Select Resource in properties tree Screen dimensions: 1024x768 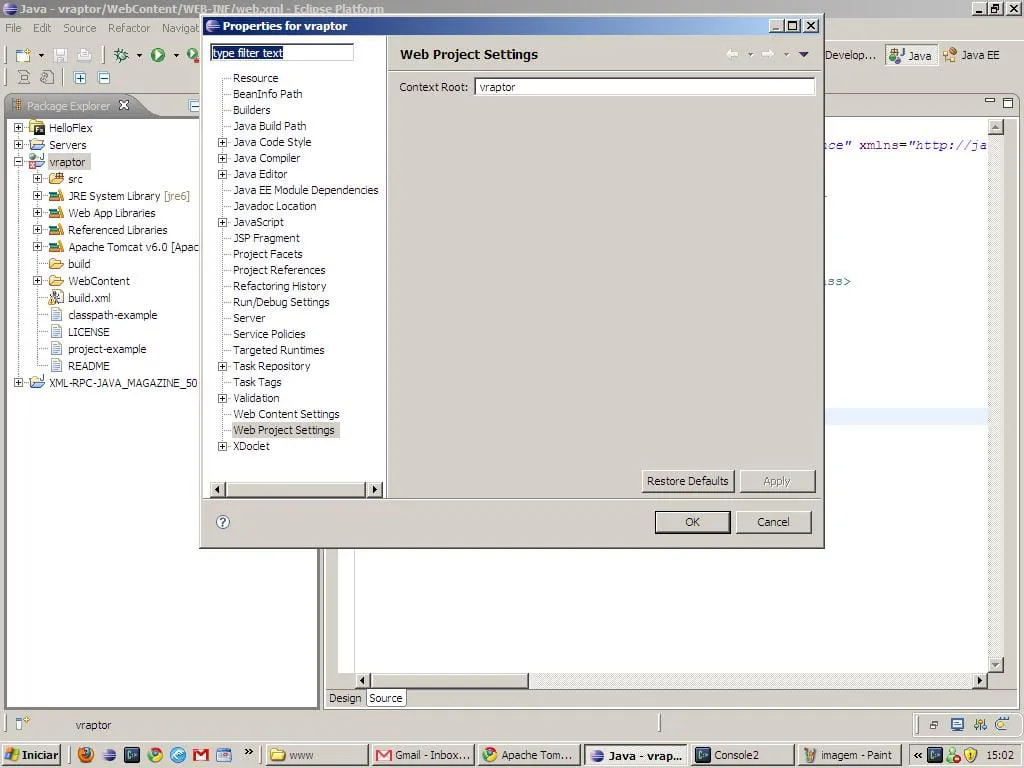pyautogui.click(x=255, y=78)
